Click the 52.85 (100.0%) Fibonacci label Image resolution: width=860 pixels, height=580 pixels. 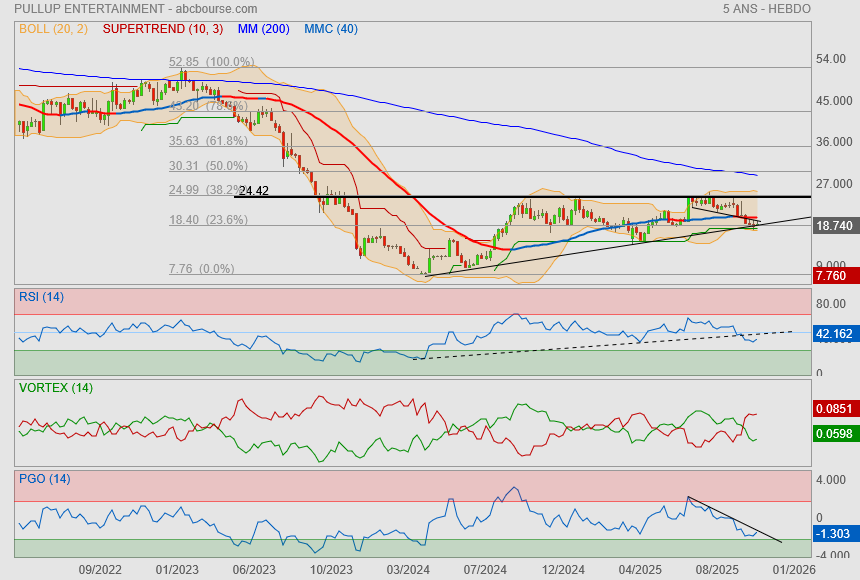point(212,62)
